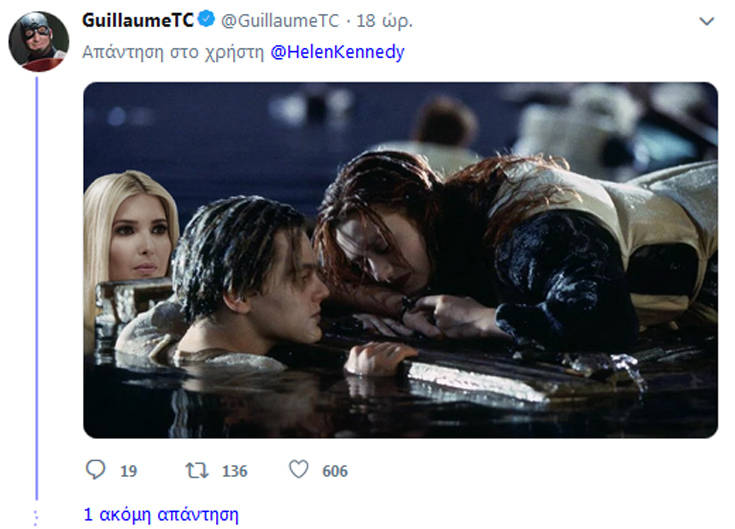Open GuillaumeTC's profile avatar picture
Viewport: 735px width, 529px height.
coord(38,41)
